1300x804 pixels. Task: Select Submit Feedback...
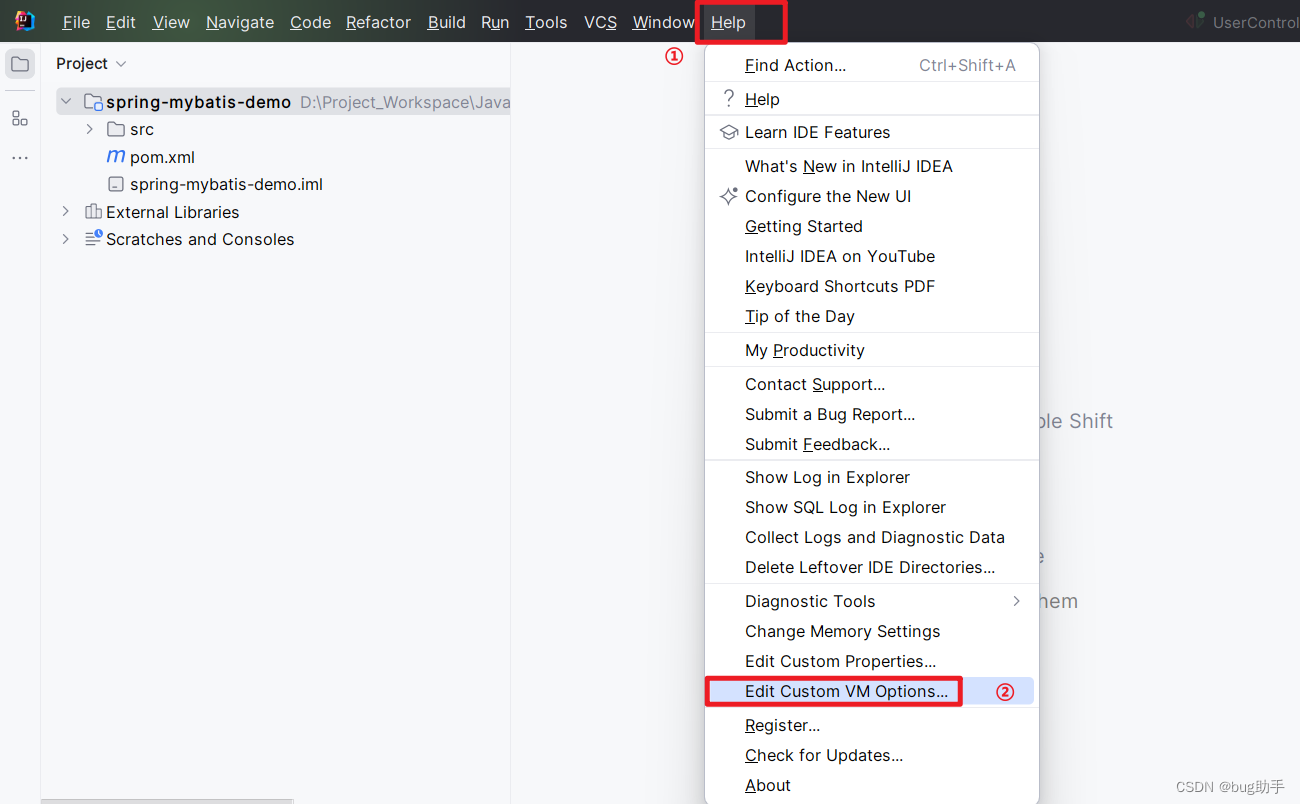872,444
